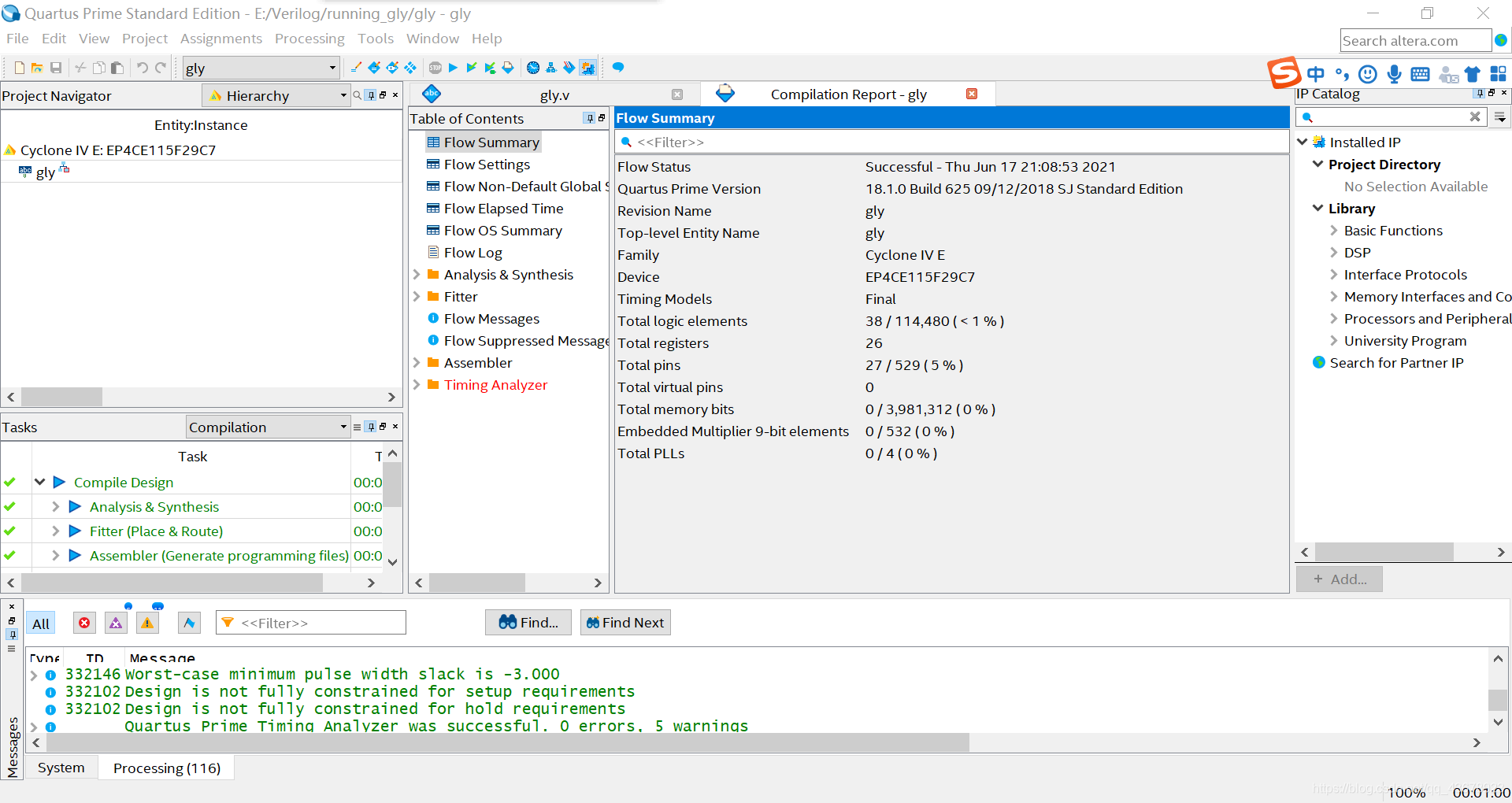This screenshot has width=1512, height=803.
Task: Open the Processing menu
Action: tap(309, 39)
